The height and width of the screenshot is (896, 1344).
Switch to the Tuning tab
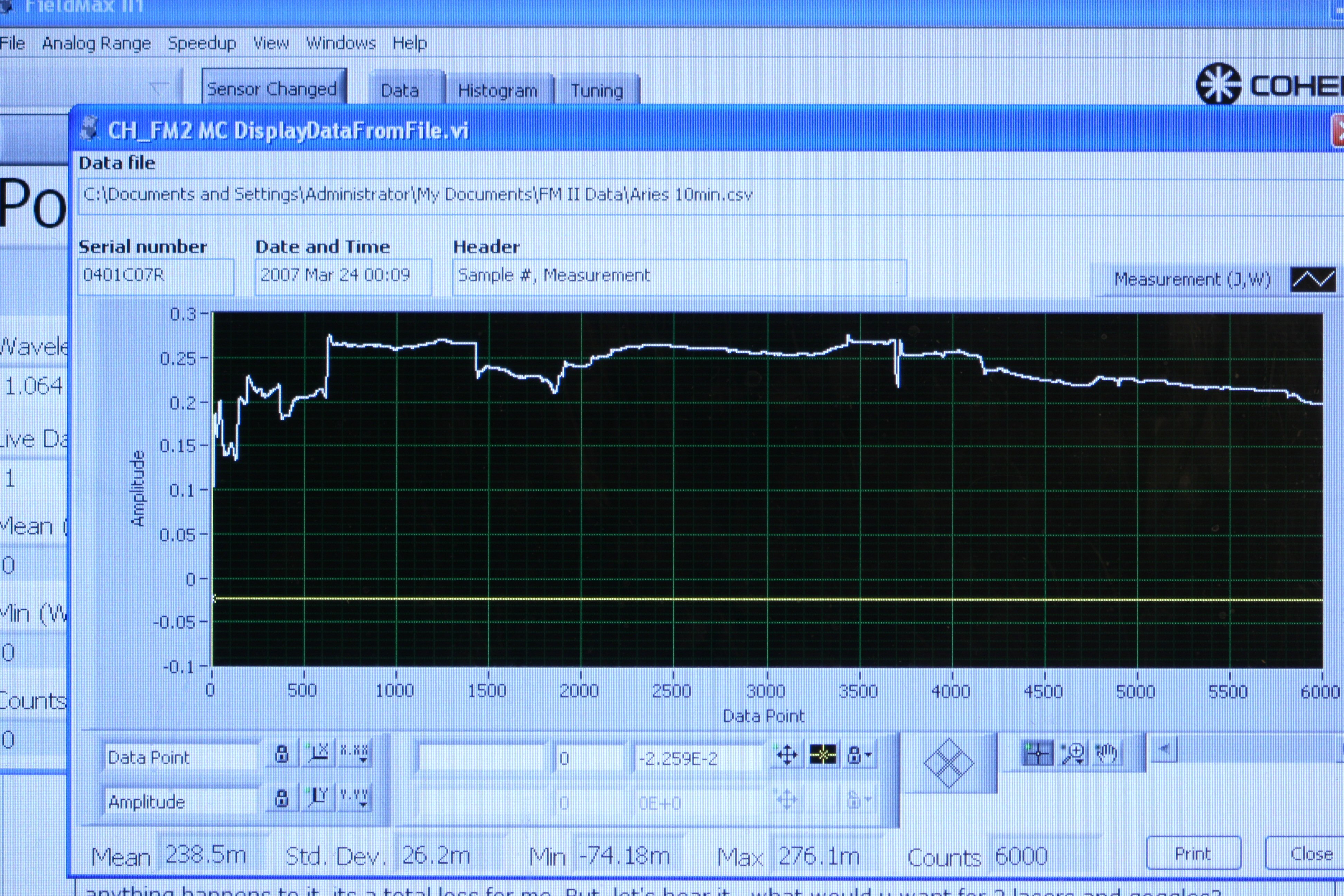(597, 89)
